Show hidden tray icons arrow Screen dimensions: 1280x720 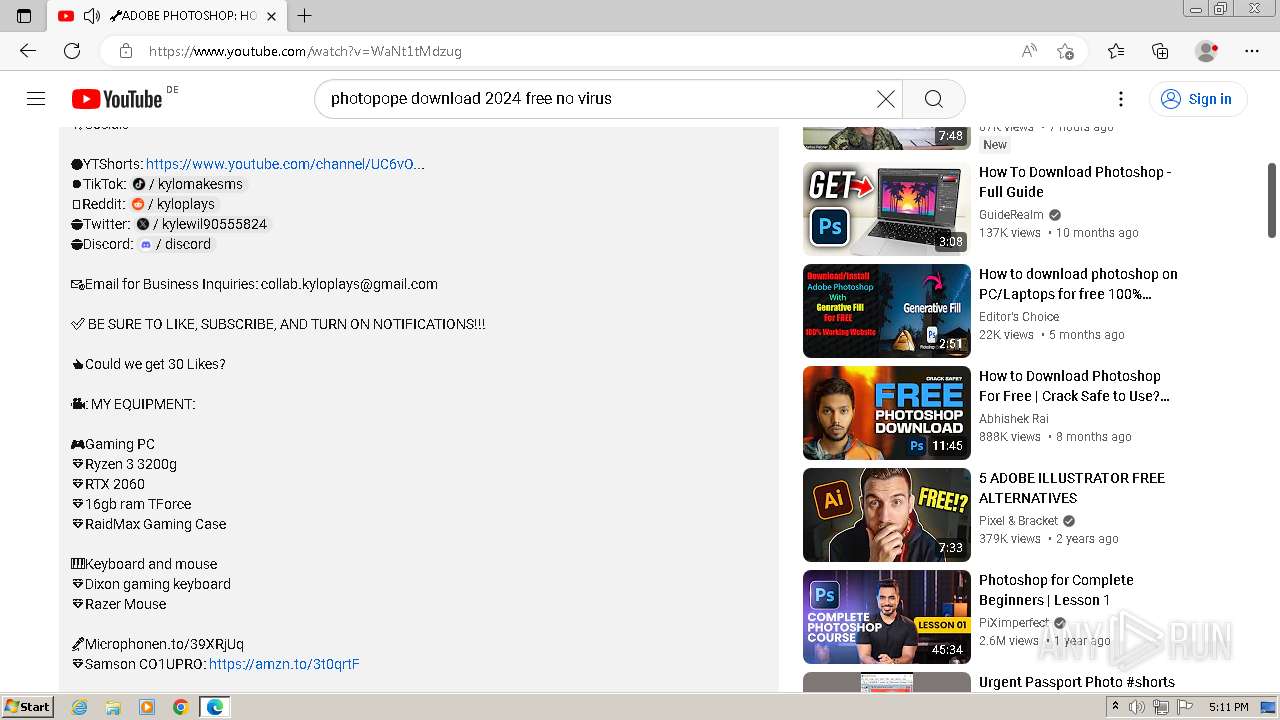[x=1115, y=707]
